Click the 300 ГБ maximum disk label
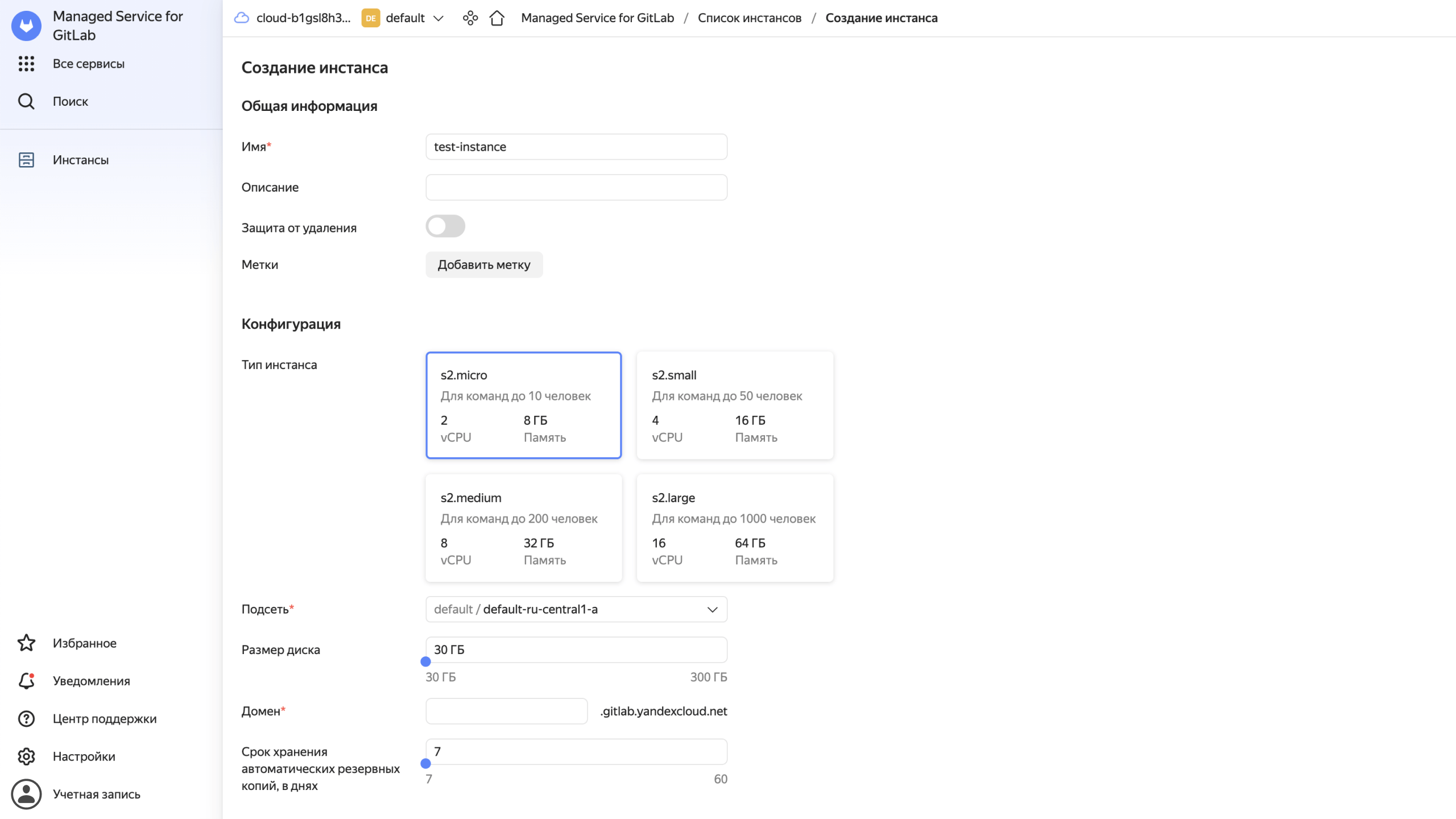 point(709,677)
